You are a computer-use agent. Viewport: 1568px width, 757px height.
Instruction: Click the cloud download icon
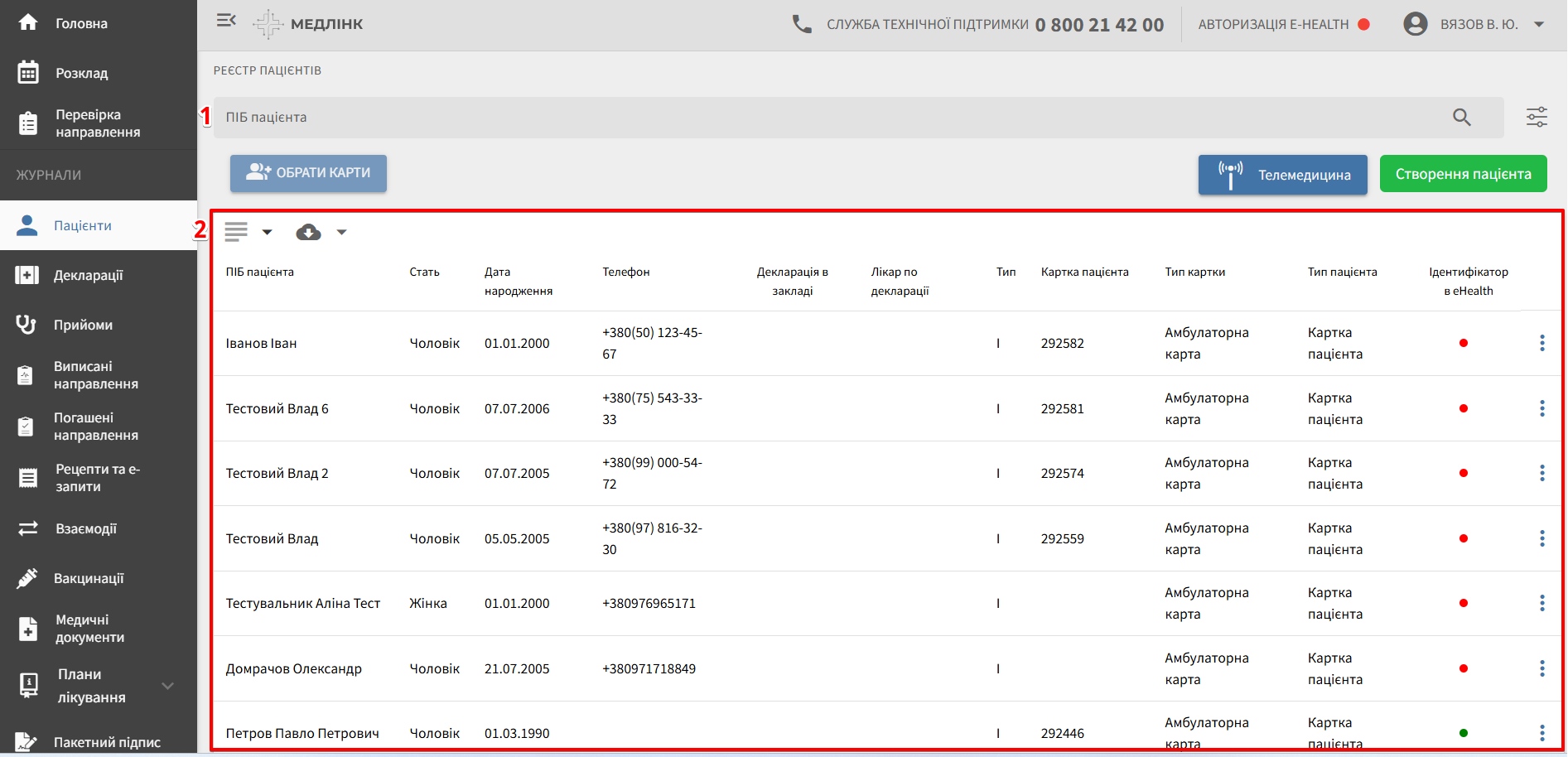tap(308, 233)
